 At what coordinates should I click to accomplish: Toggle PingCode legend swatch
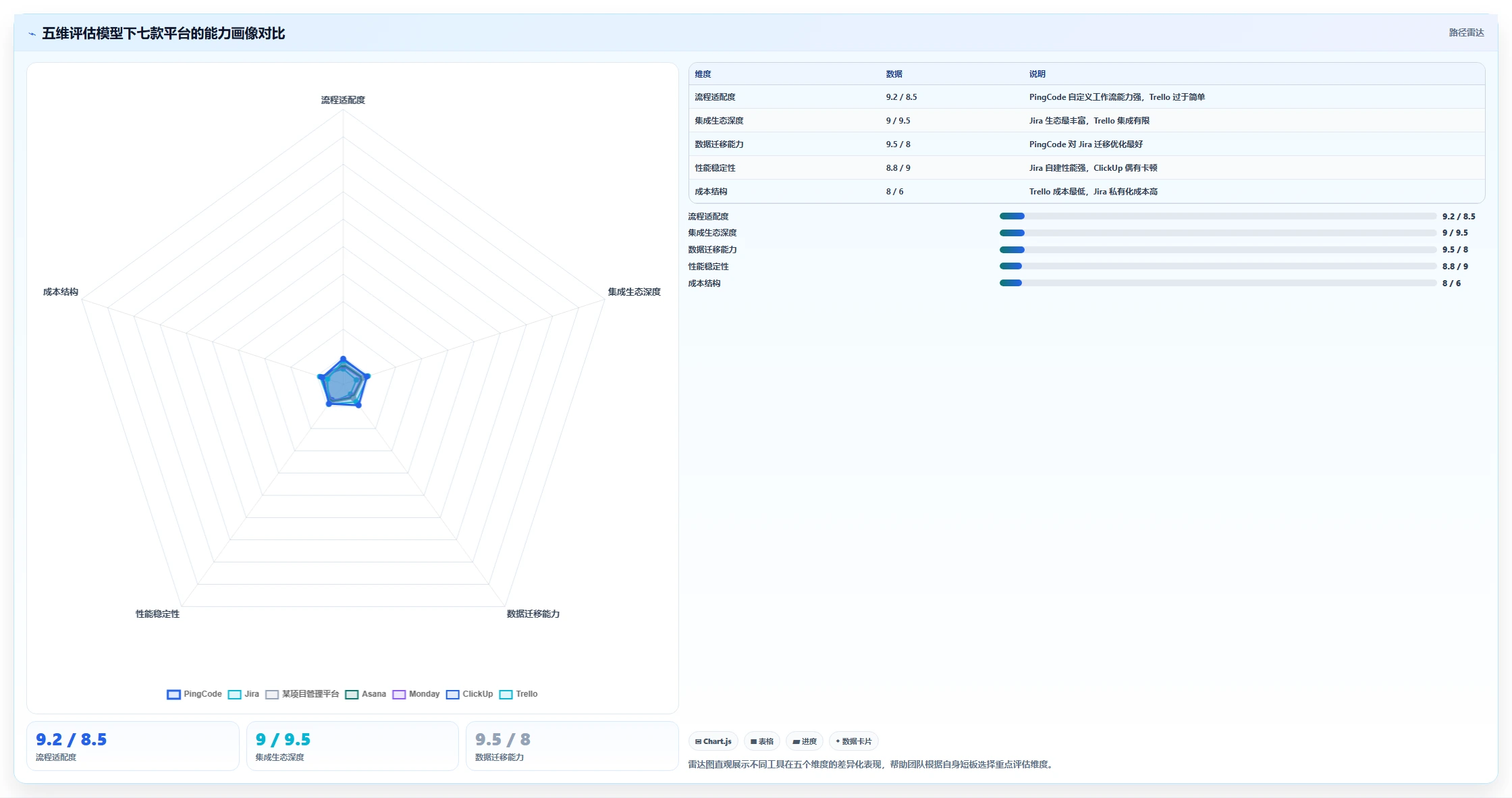pyautogui.click(x=173, y=694)
